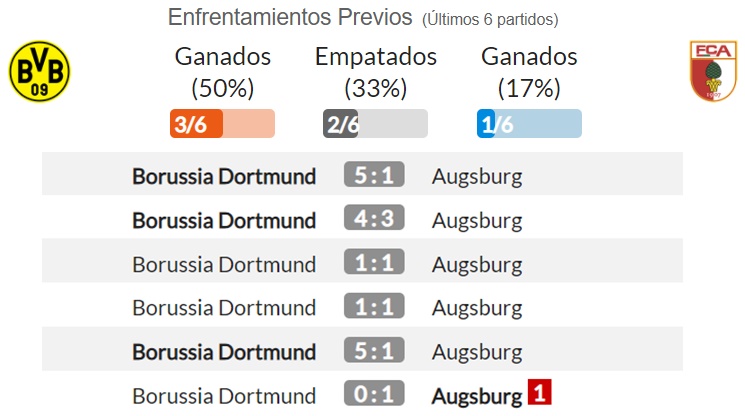Click the Empatados (33%) label
The image size is (745, 416).
click(x=376, y=72)
